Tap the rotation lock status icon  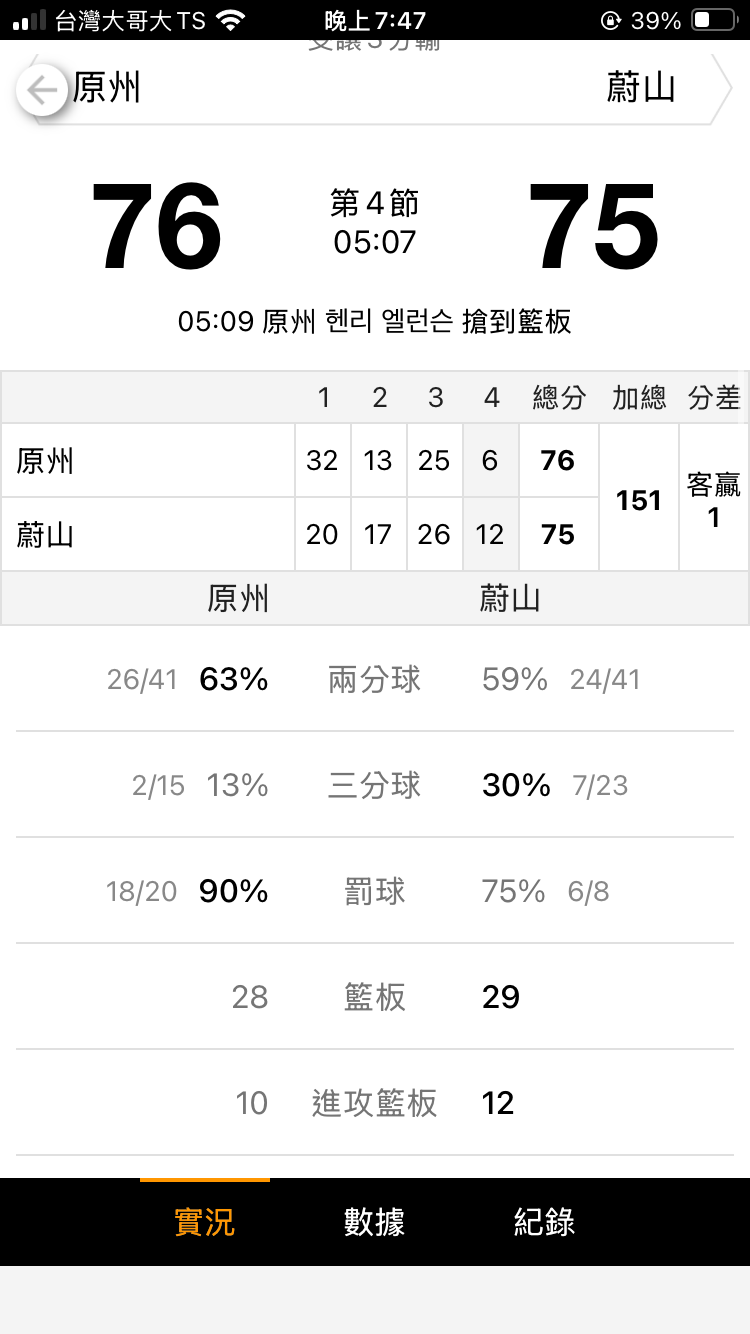tap(610, 20)
